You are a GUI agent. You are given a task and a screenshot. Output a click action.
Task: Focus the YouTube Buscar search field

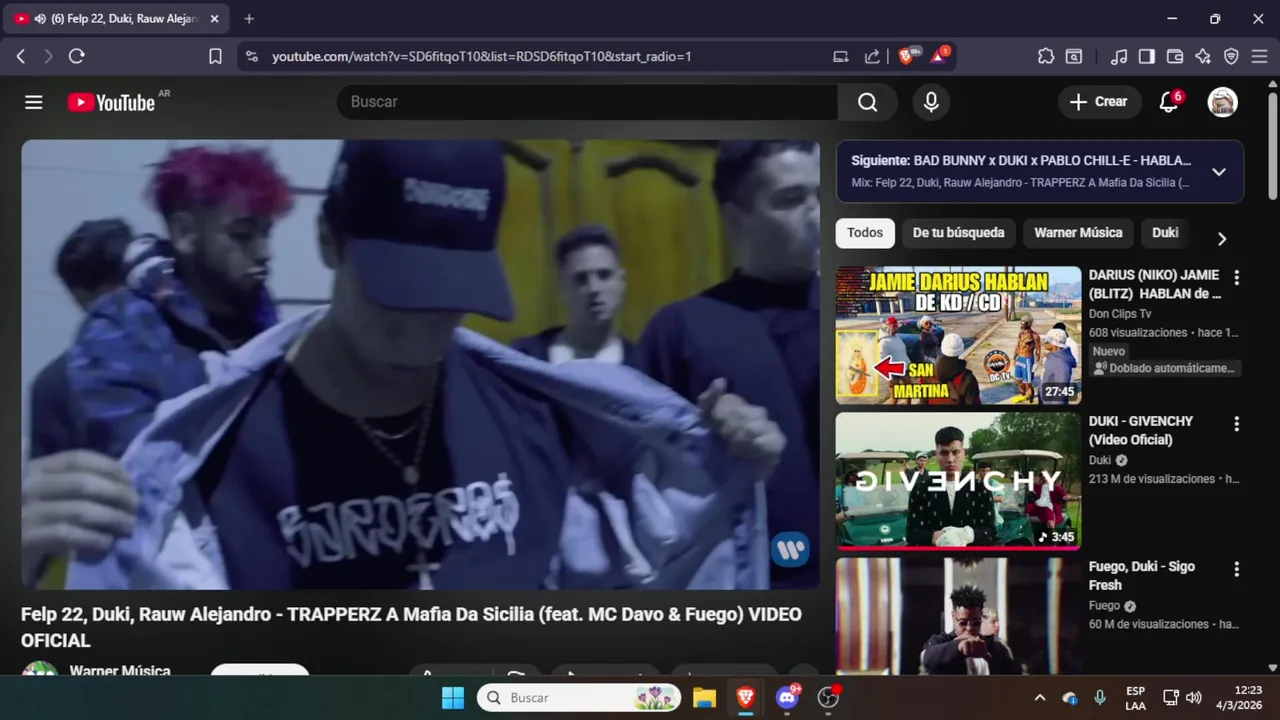(588, 102)
